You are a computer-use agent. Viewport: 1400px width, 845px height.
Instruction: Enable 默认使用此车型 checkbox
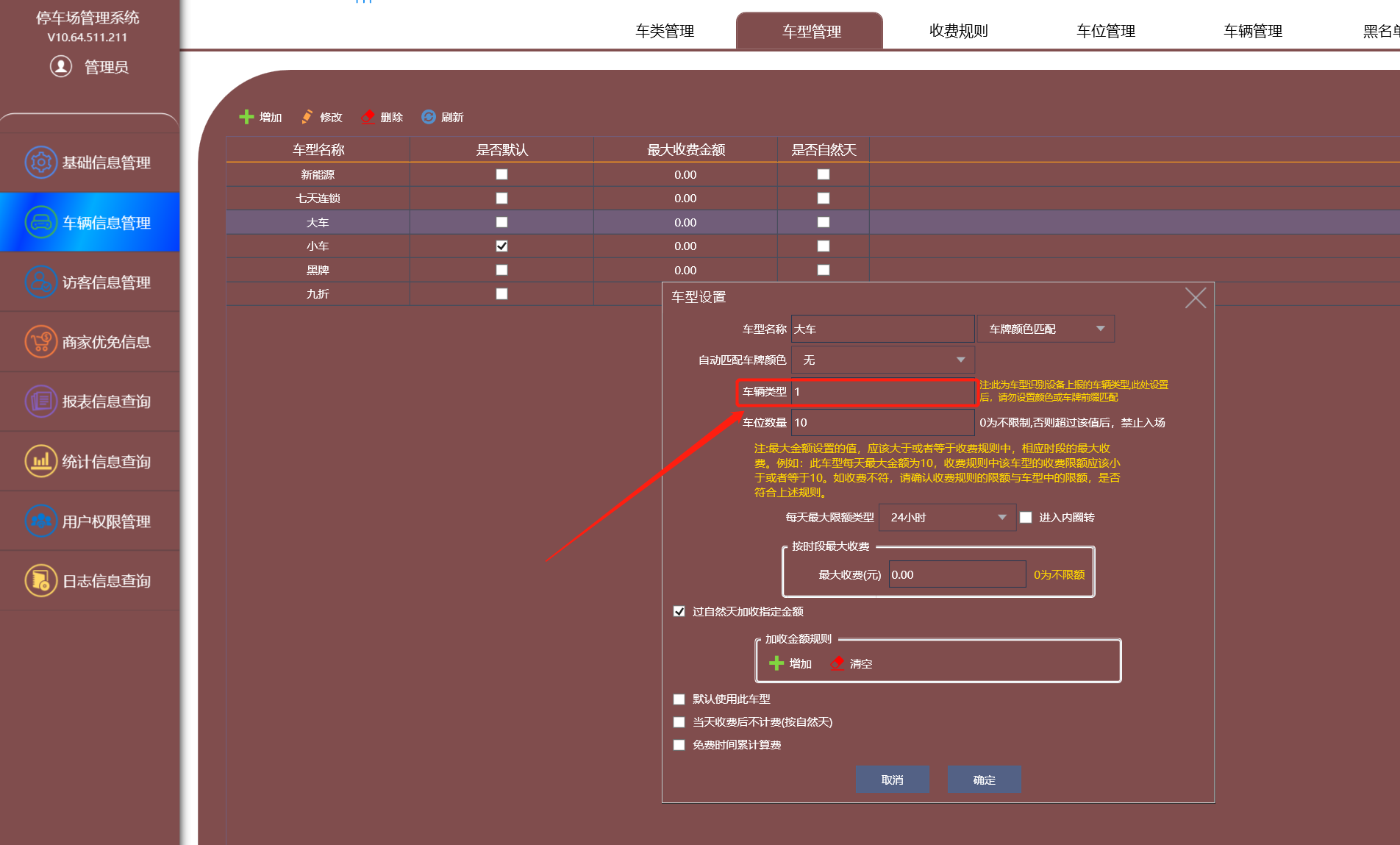[679, 699]
